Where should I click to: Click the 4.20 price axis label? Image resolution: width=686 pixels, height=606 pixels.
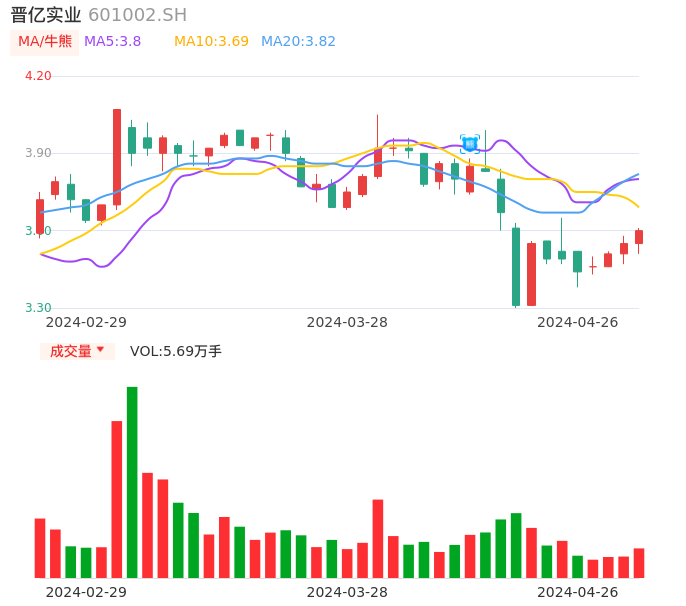point(38,76)
